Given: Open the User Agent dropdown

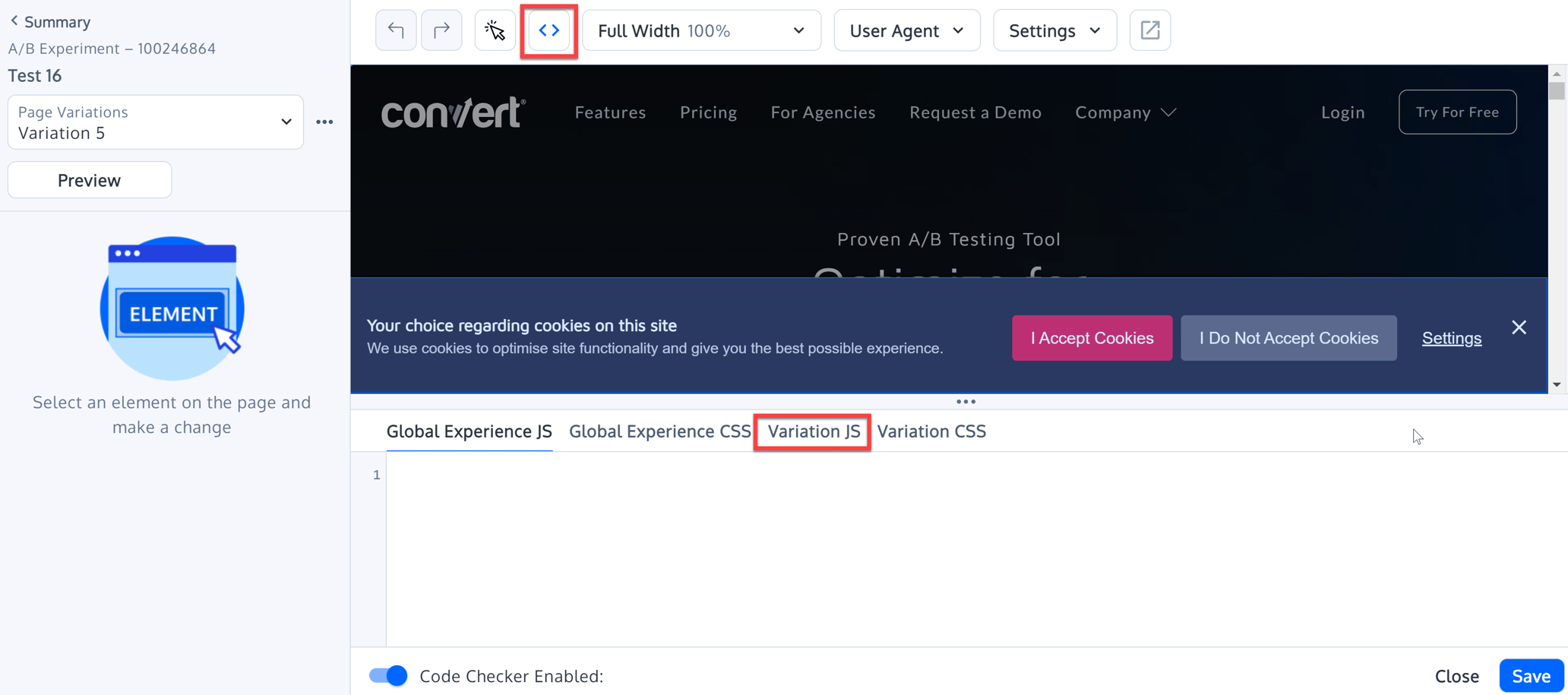Looking at the screenshot, I should (x=906, y=30).
